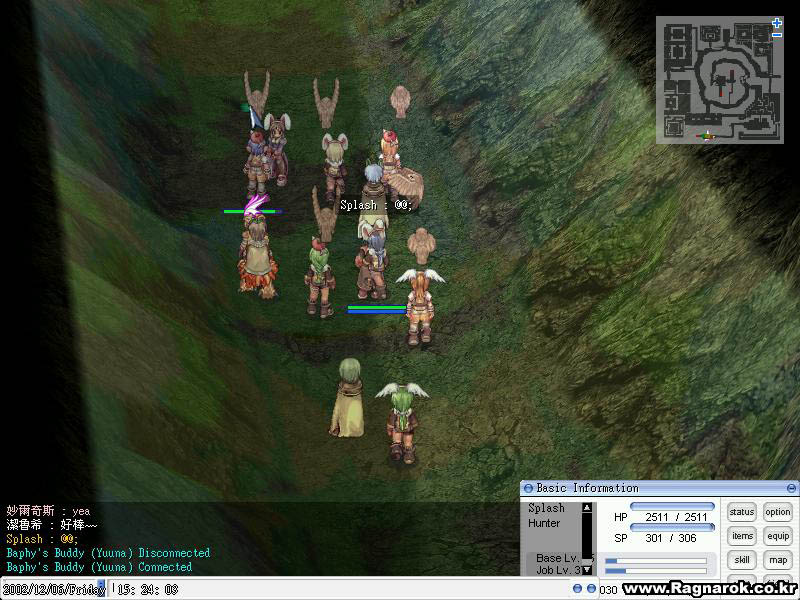The width and height of the screenshot is (800, 600).
Task: Zoom out the minimap with the minus icon
Action: coord(777,35)
